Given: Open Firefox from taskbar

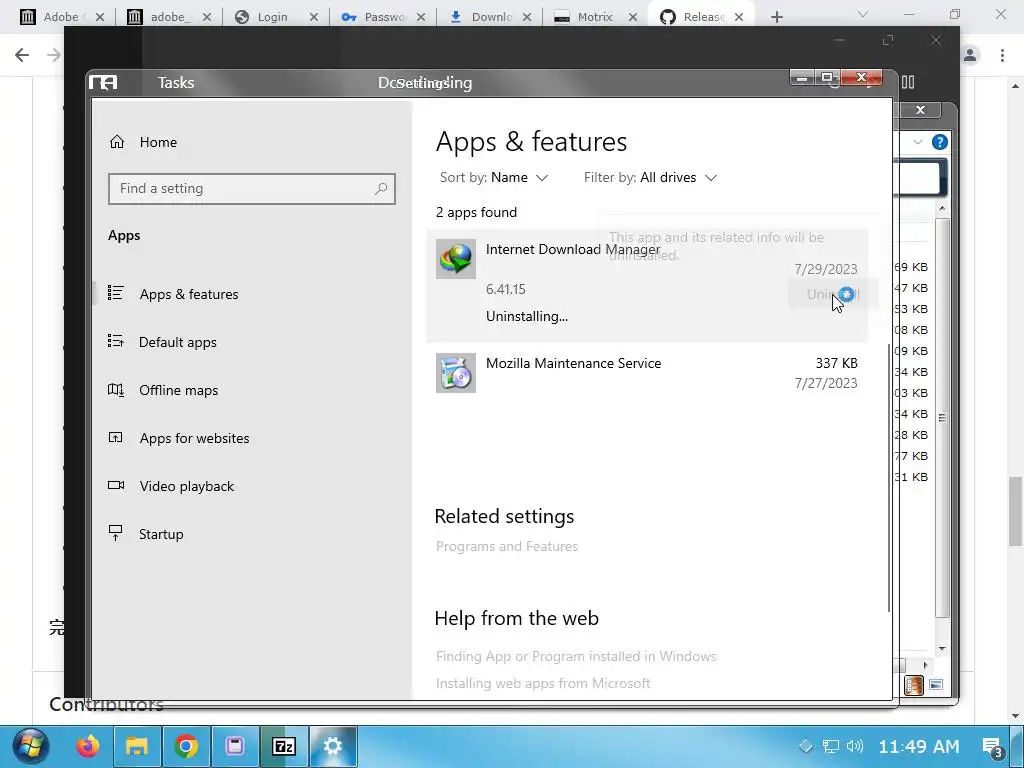Looking at the screenshot, I should (88, 746).
